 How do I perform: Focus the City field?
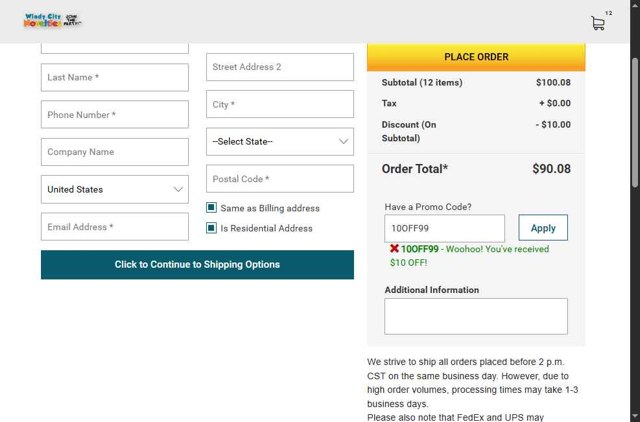pyautogui.click(x=280, y=104)
